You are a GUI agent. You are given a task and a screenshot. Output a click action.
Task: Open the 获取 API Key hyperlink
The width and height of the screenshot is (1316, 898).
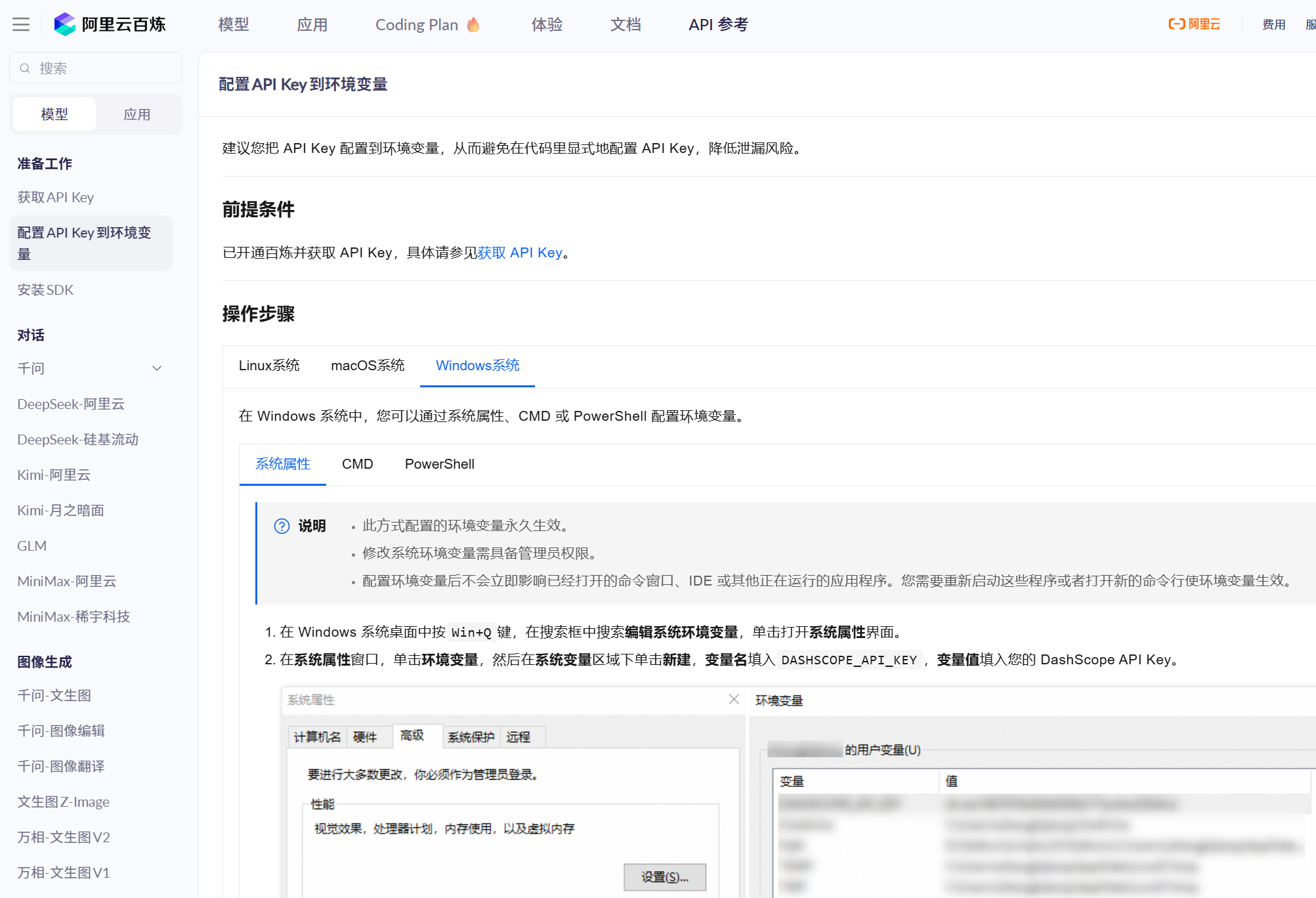519,253
